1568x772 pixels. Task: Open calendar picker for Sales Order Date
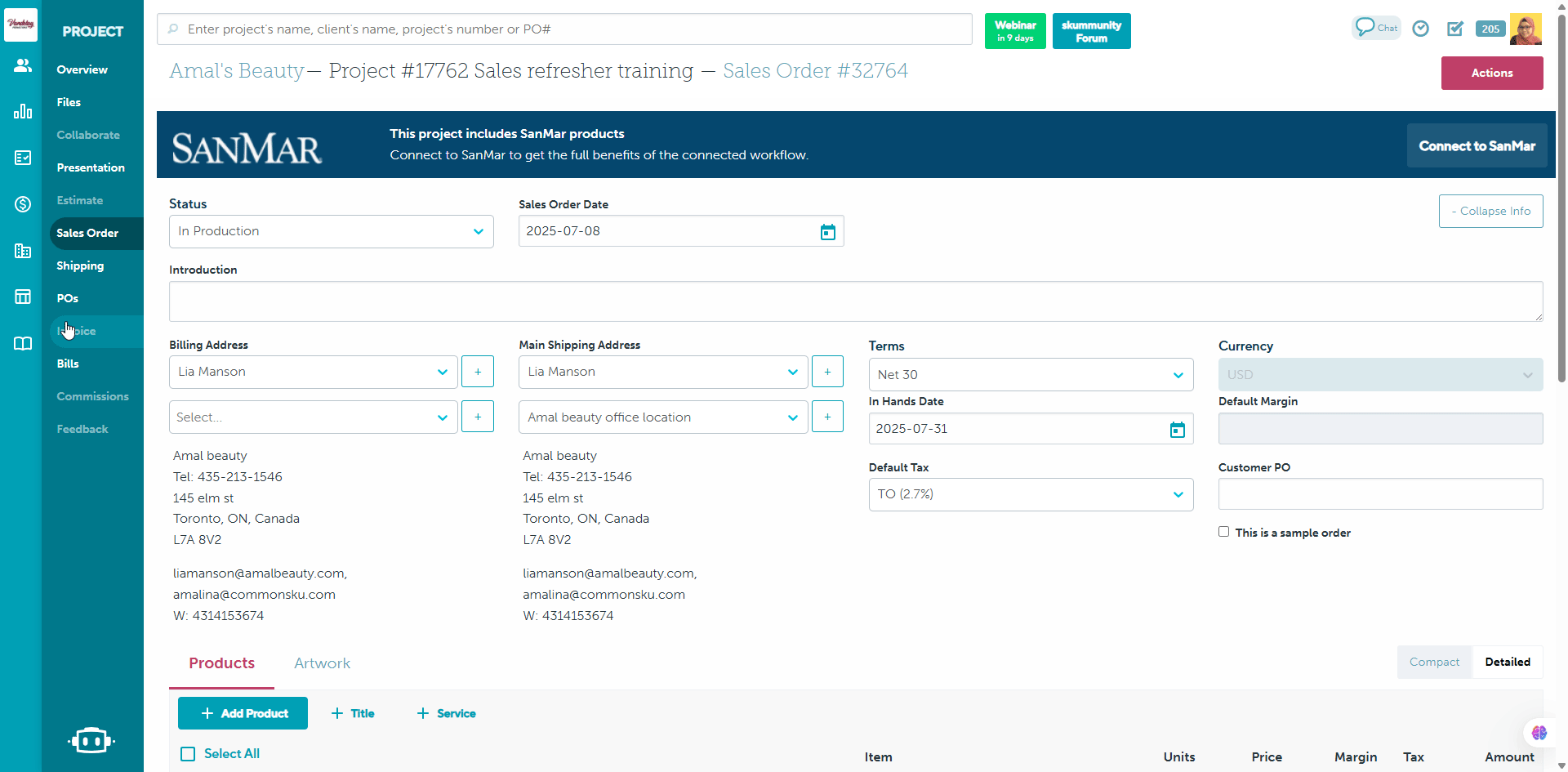tap(827, 232)
